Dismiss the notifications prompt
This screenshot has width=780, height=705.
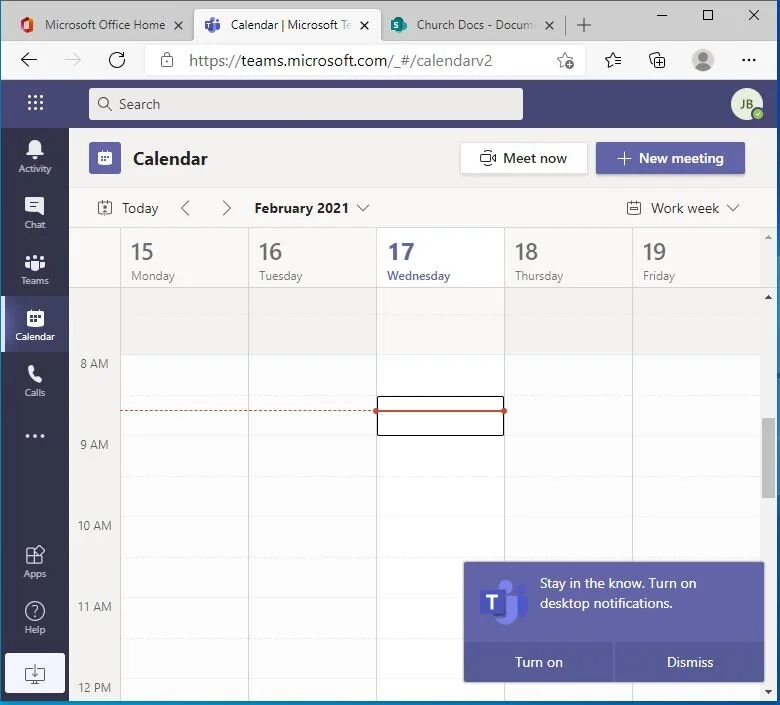point(689,662)
